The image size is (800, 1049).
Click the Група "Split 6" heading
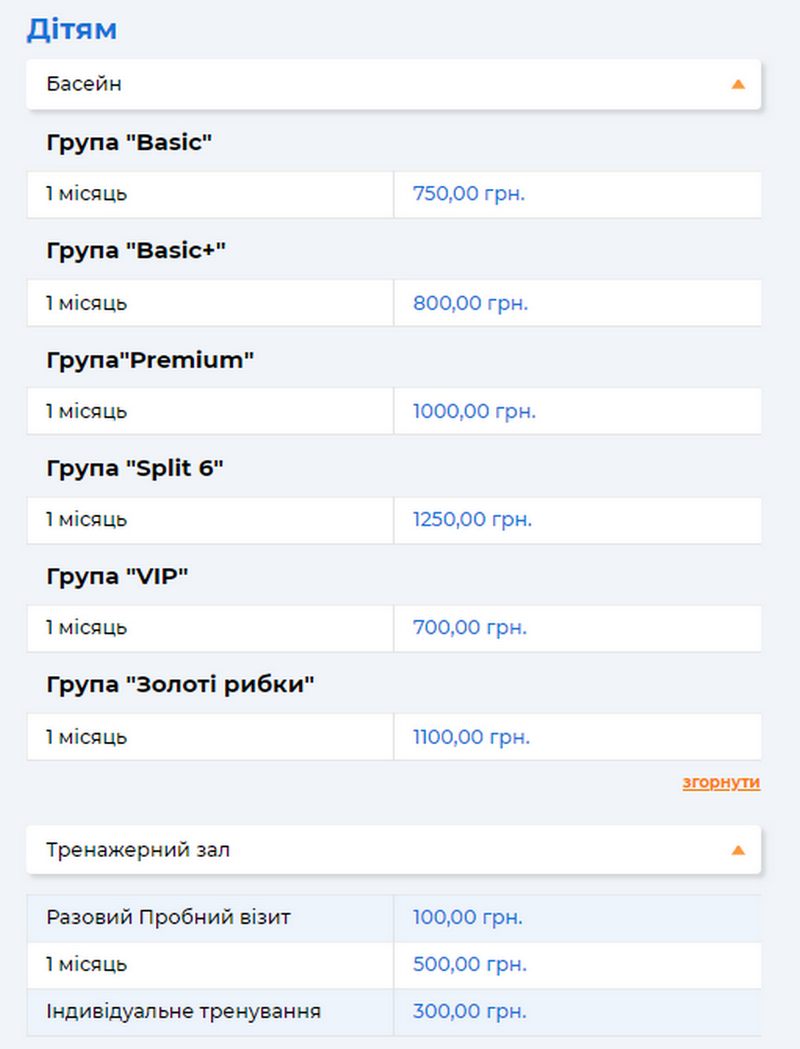134,468
